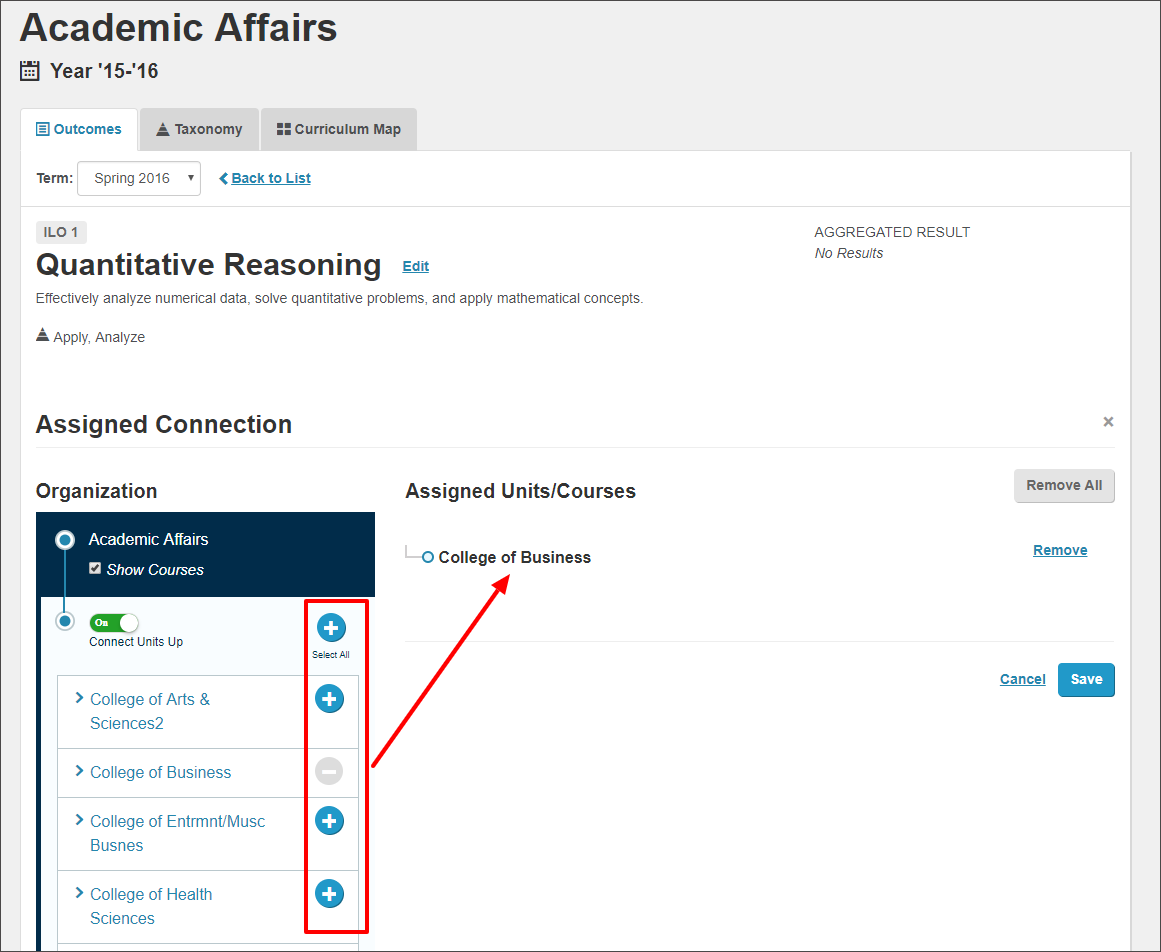Click College of Entrmnt/Musc Busnes link

click(178, 834)
